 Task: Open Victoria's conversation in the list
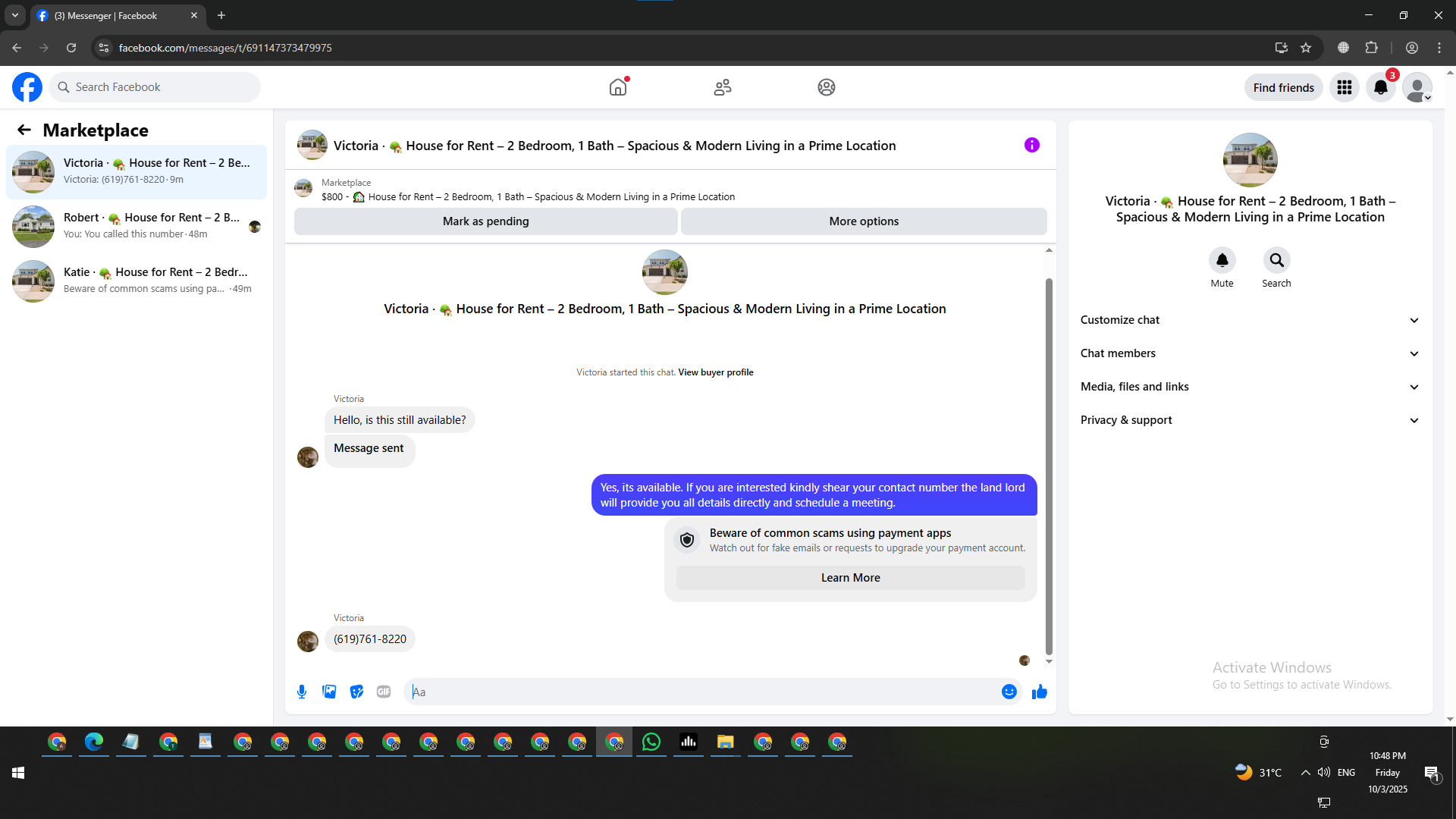pos(136,172)
